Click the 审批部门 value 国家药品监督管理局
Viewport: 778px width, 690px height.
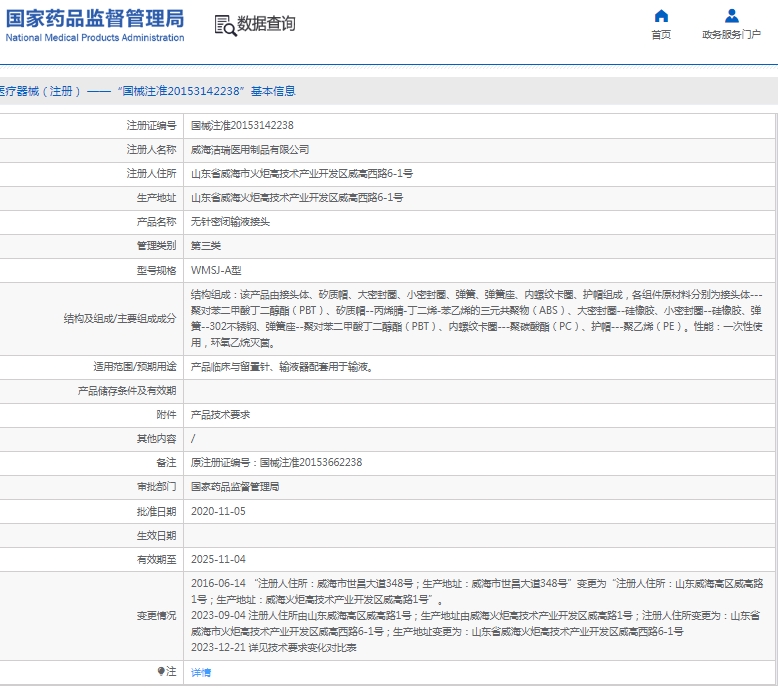tap(235, 487)
